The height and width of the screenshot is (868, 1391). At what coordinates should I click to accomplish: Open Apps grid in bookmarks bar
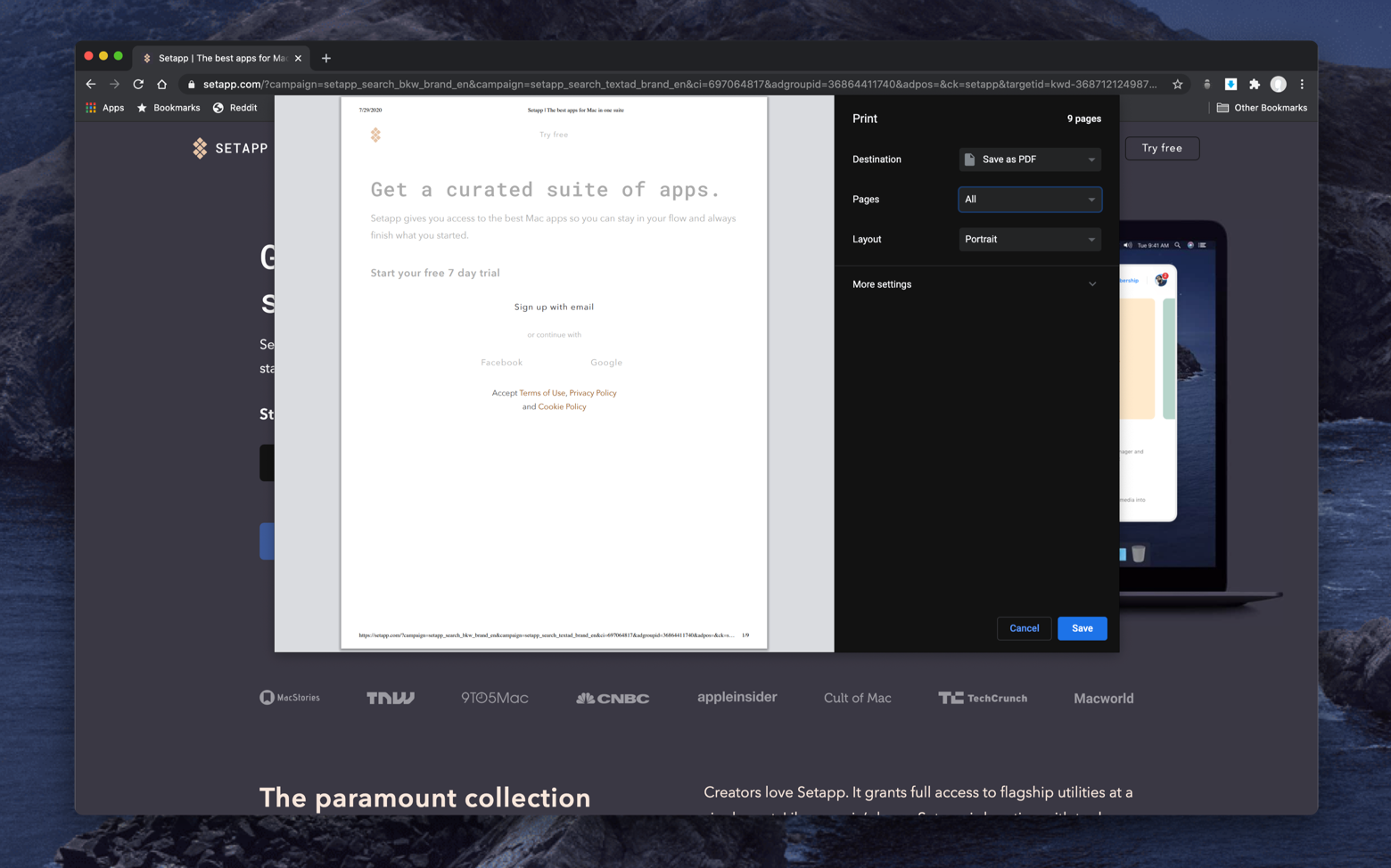[x=104, y=108]
